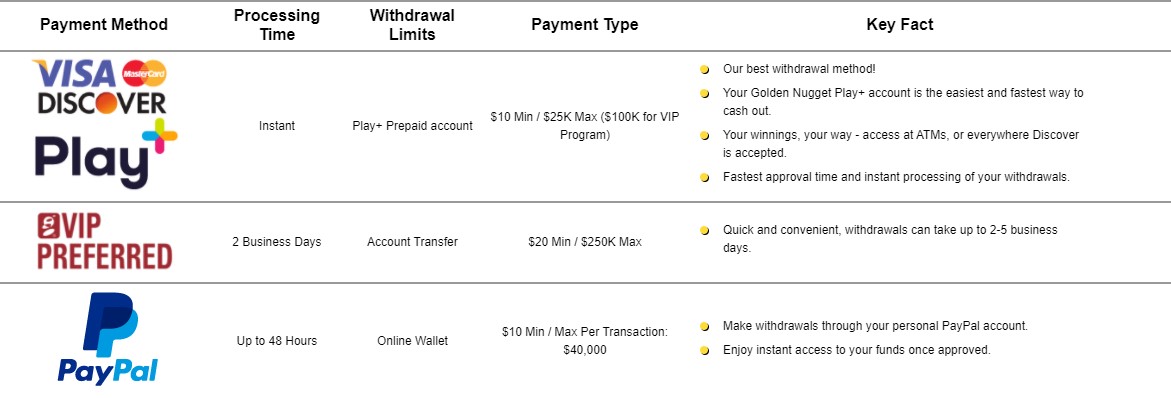Screen dimensions: 1171x398
Task: Click the MasterCard logo
Action: pyautogui.click(x=144, y=73)
